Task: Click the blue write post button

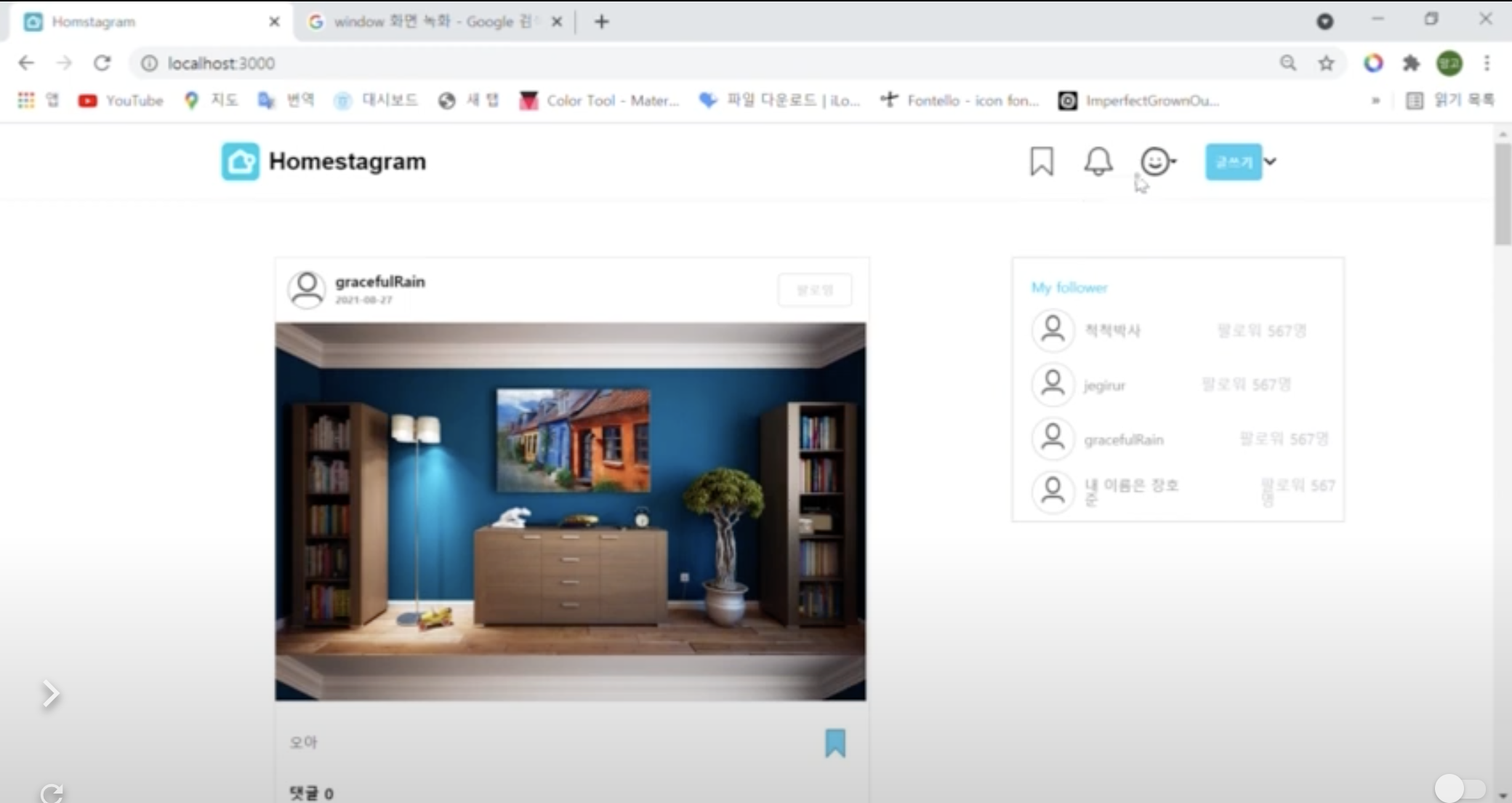Action: pyautogui.click(x=1233, y=161)
